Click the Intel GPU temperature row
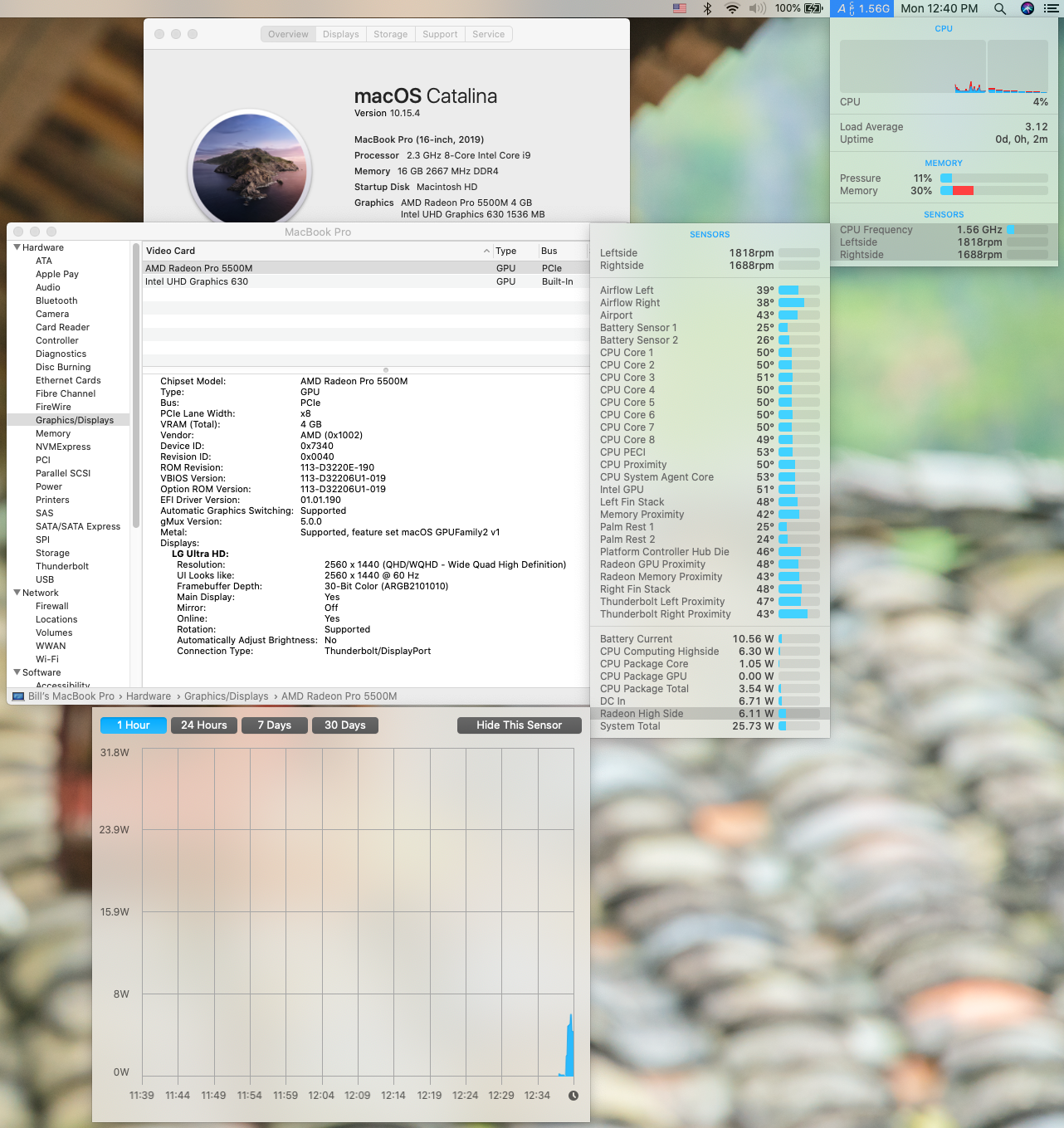The width and height of the screenshot is (1064, 1128). coord(710,490)
